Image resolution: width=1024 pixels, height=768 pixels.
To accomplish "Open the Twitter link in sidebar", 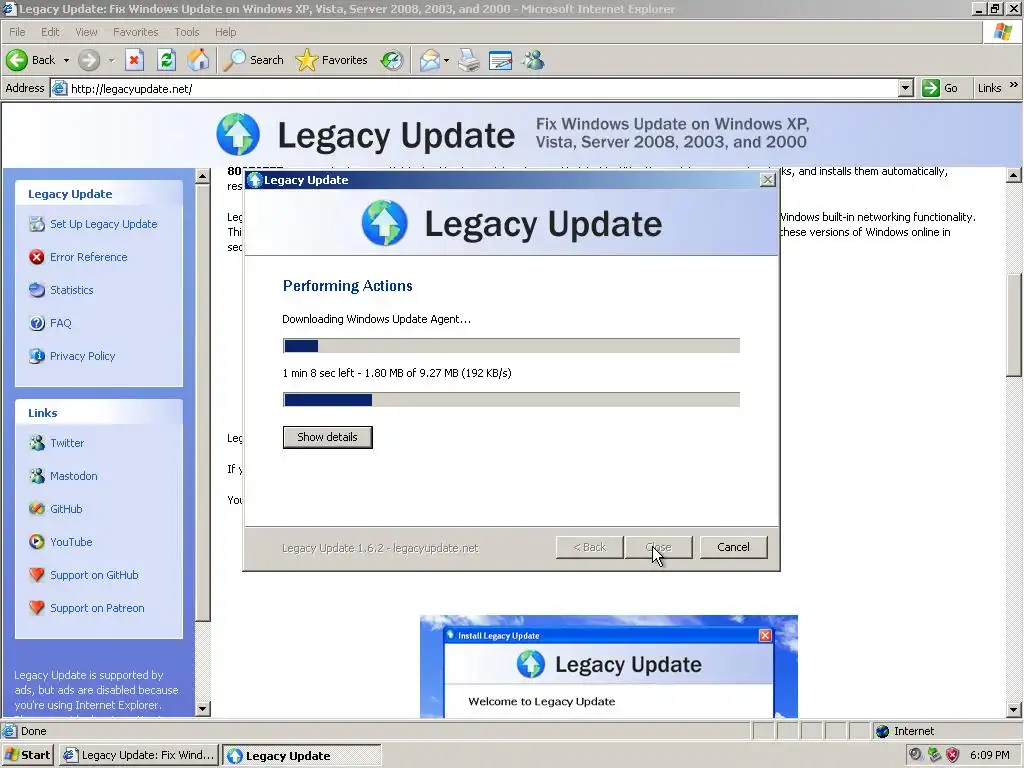I will coord(67,443).
